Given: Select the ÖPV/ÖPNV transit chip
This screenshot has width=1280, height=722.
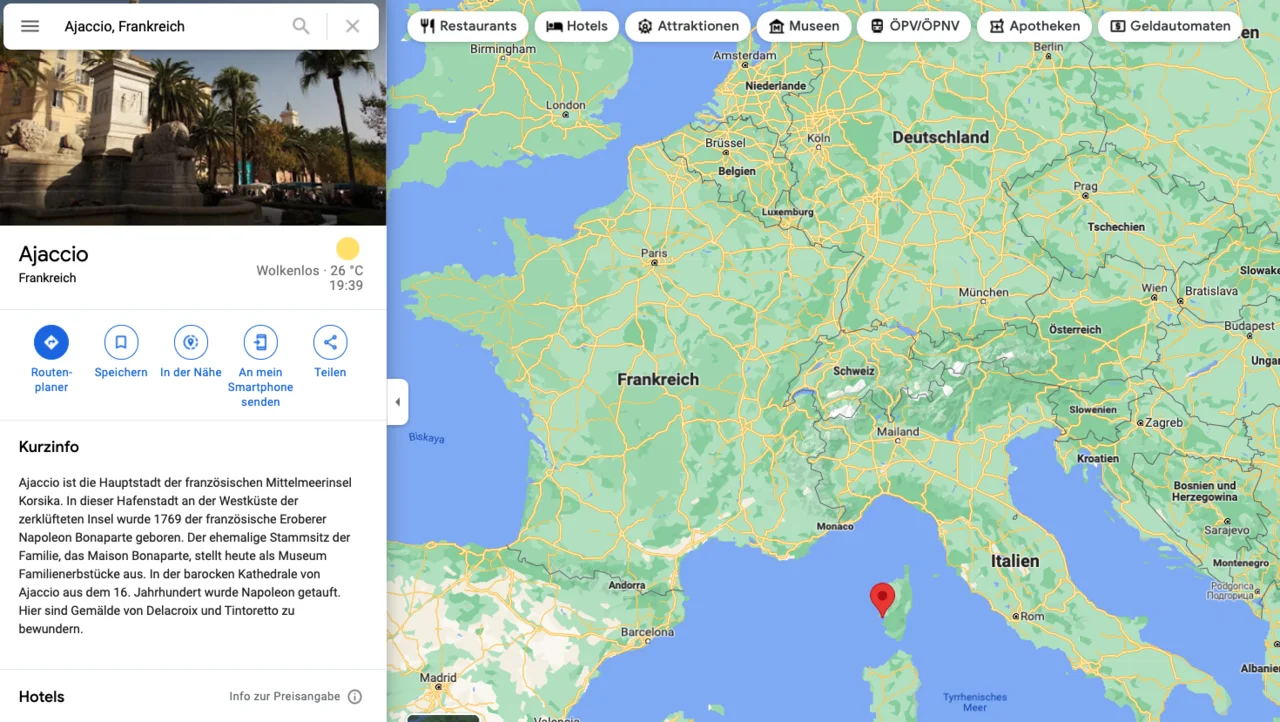Looking at the screenshot, I should click(x=914, y=26).
